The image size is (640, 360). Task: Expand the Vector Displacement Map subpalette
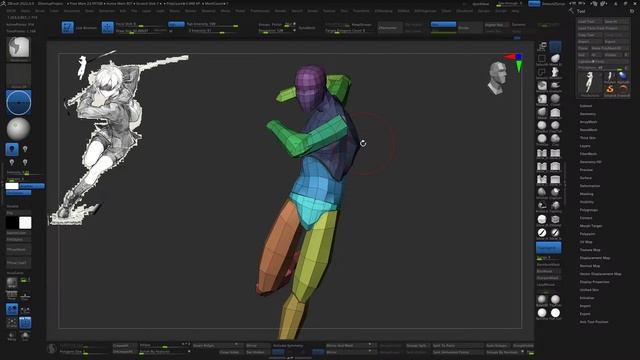coord(600,274)
